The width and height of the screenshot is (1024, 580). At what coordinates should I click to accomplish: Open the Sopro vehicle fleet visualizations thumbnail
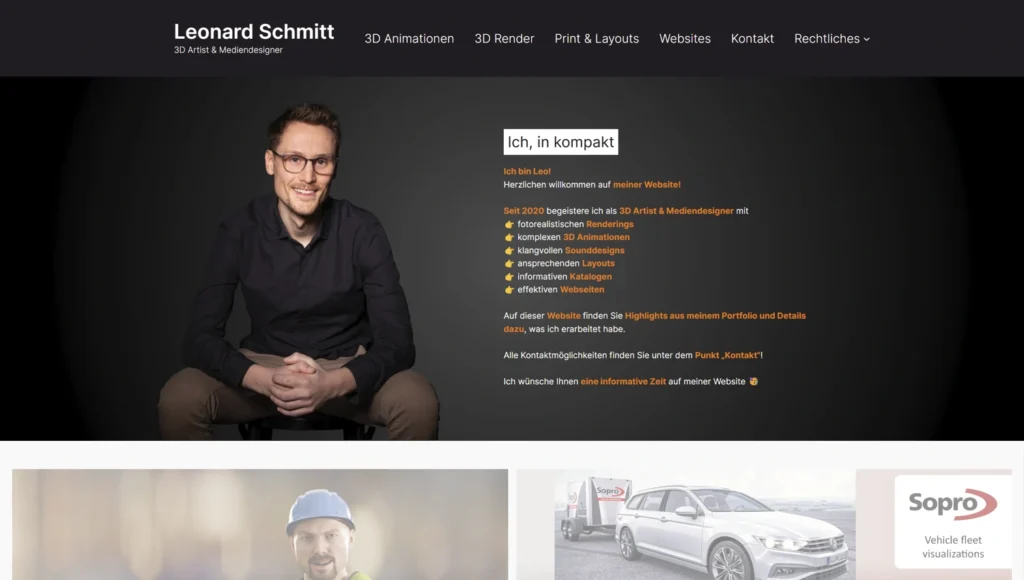tap(764, 524)
